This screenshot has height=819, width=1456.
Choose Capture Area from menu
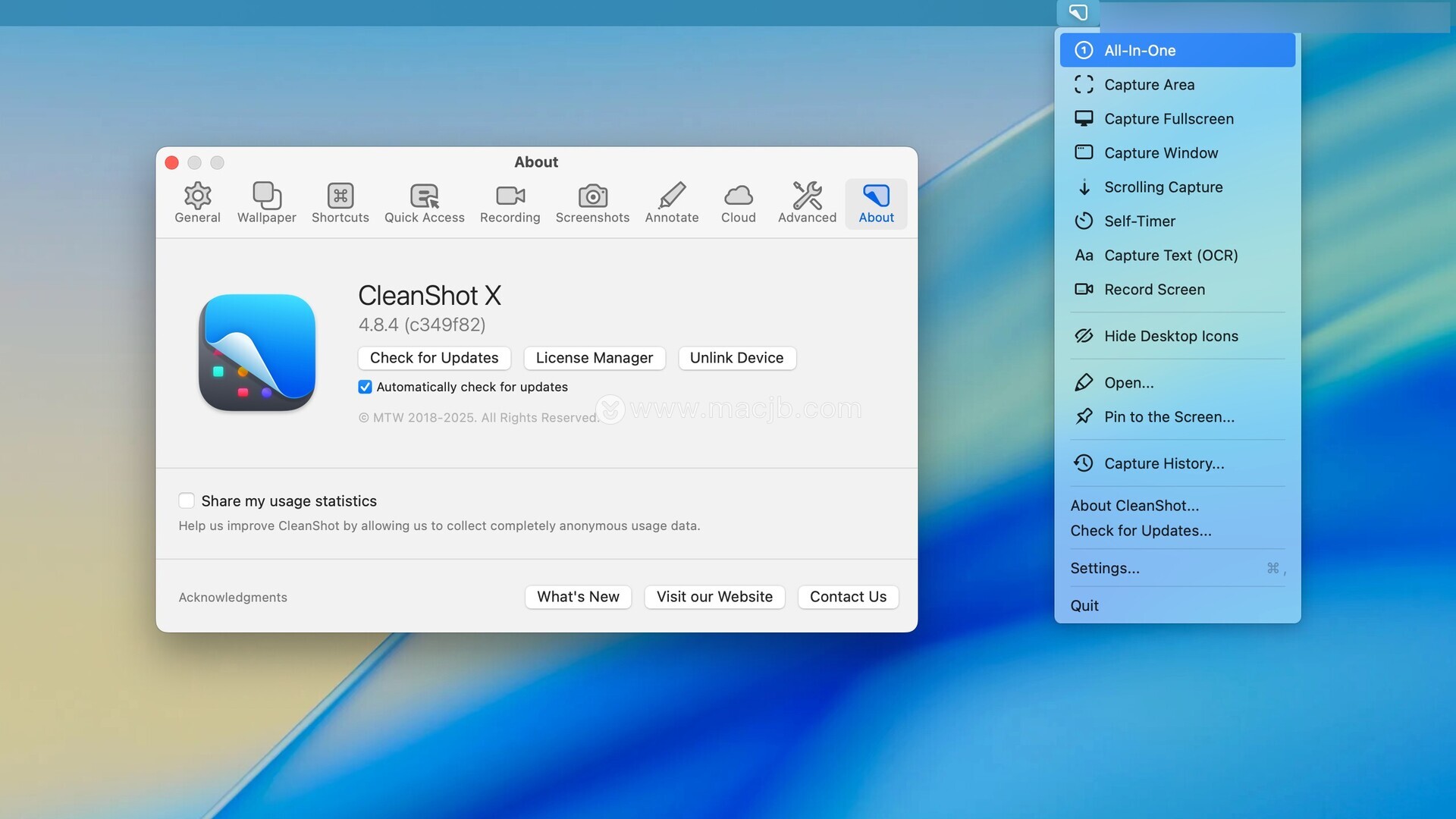tap(1149, 85)
